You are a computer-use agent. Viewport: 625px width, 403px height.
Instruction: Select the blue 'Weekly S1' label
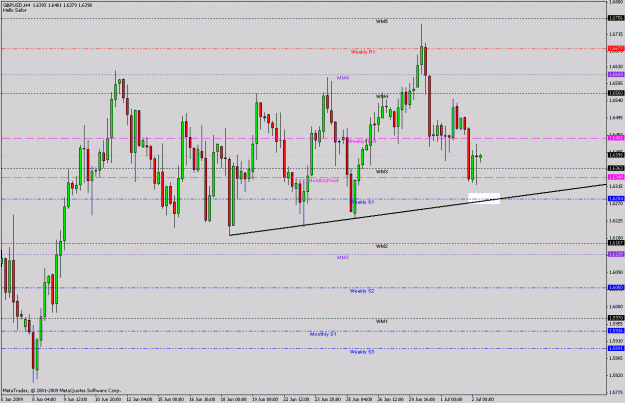point(362,202)
